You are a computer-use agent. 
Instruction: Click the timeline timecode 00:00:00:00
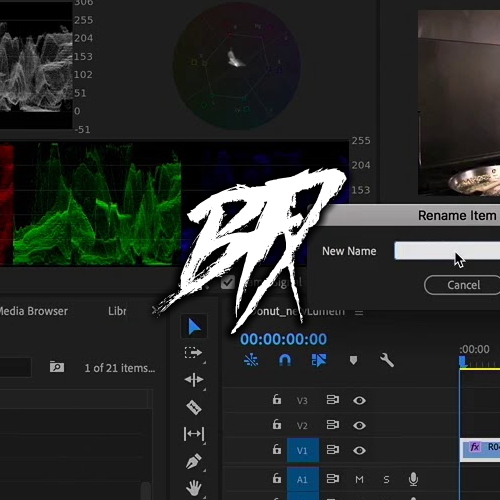tap(284, 339)
